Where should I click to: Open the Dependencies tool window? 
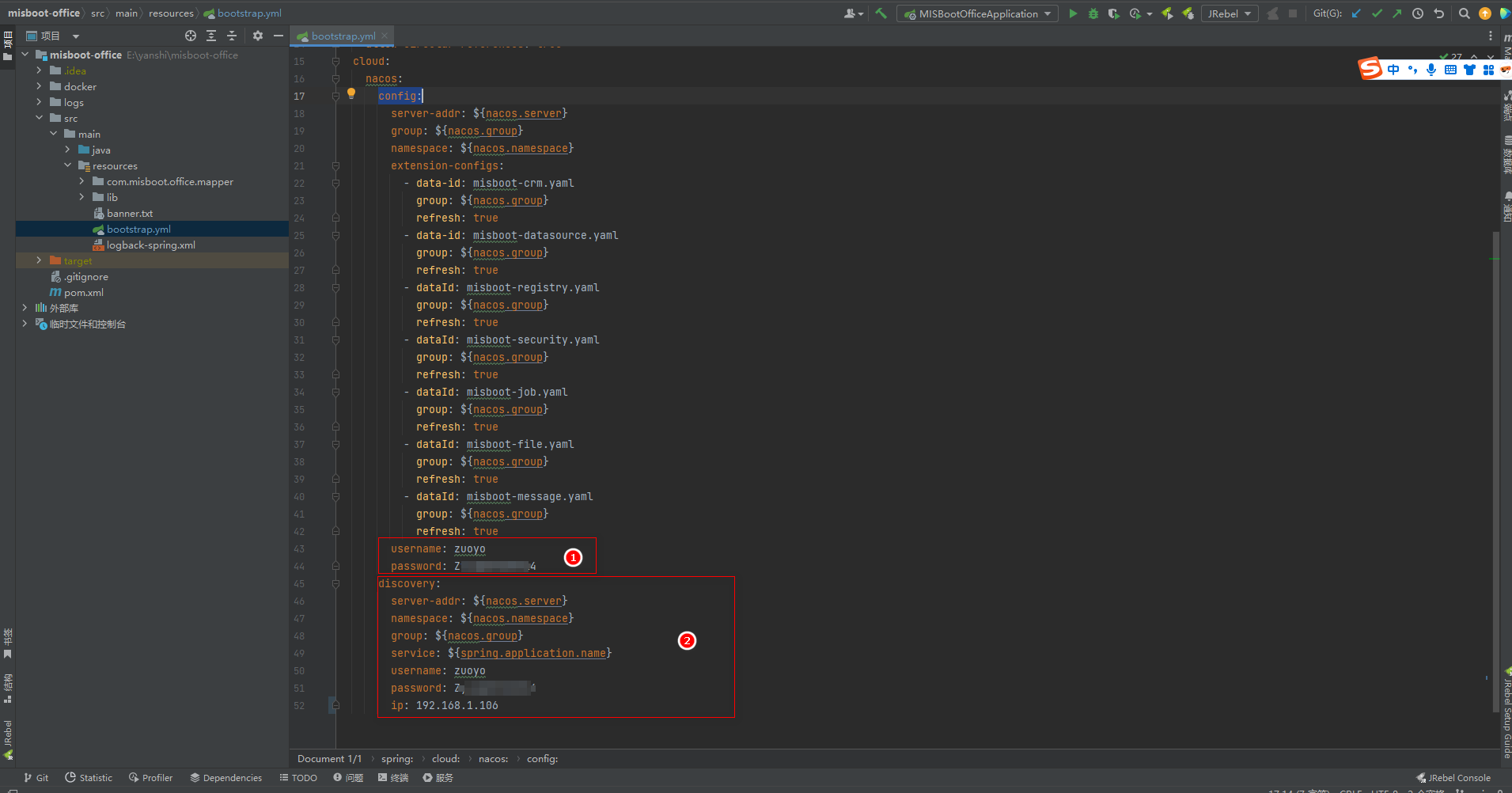click(225, 778)
